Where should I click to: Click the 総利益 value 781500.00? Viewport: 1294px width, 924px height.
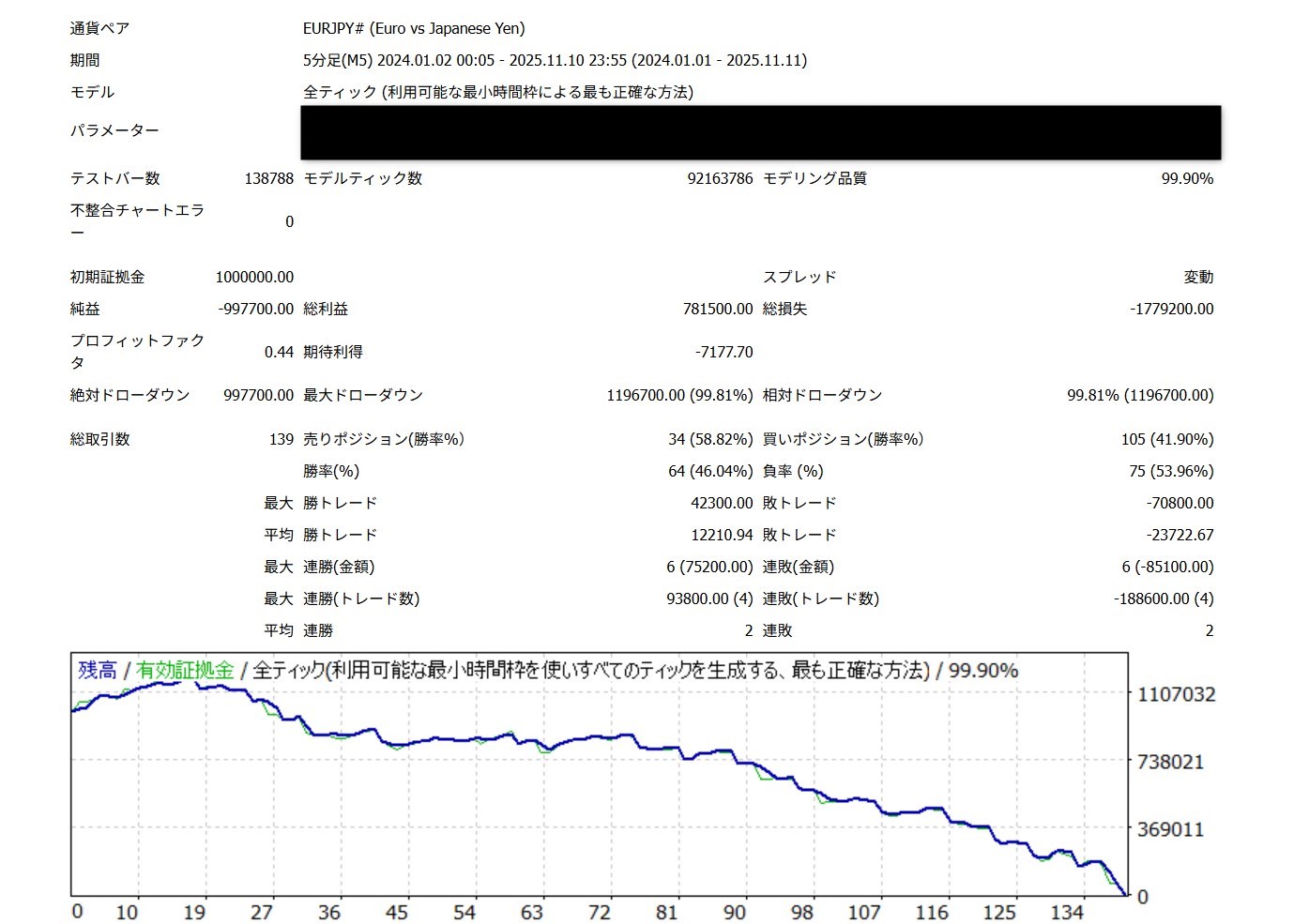[x=718, y=309]
